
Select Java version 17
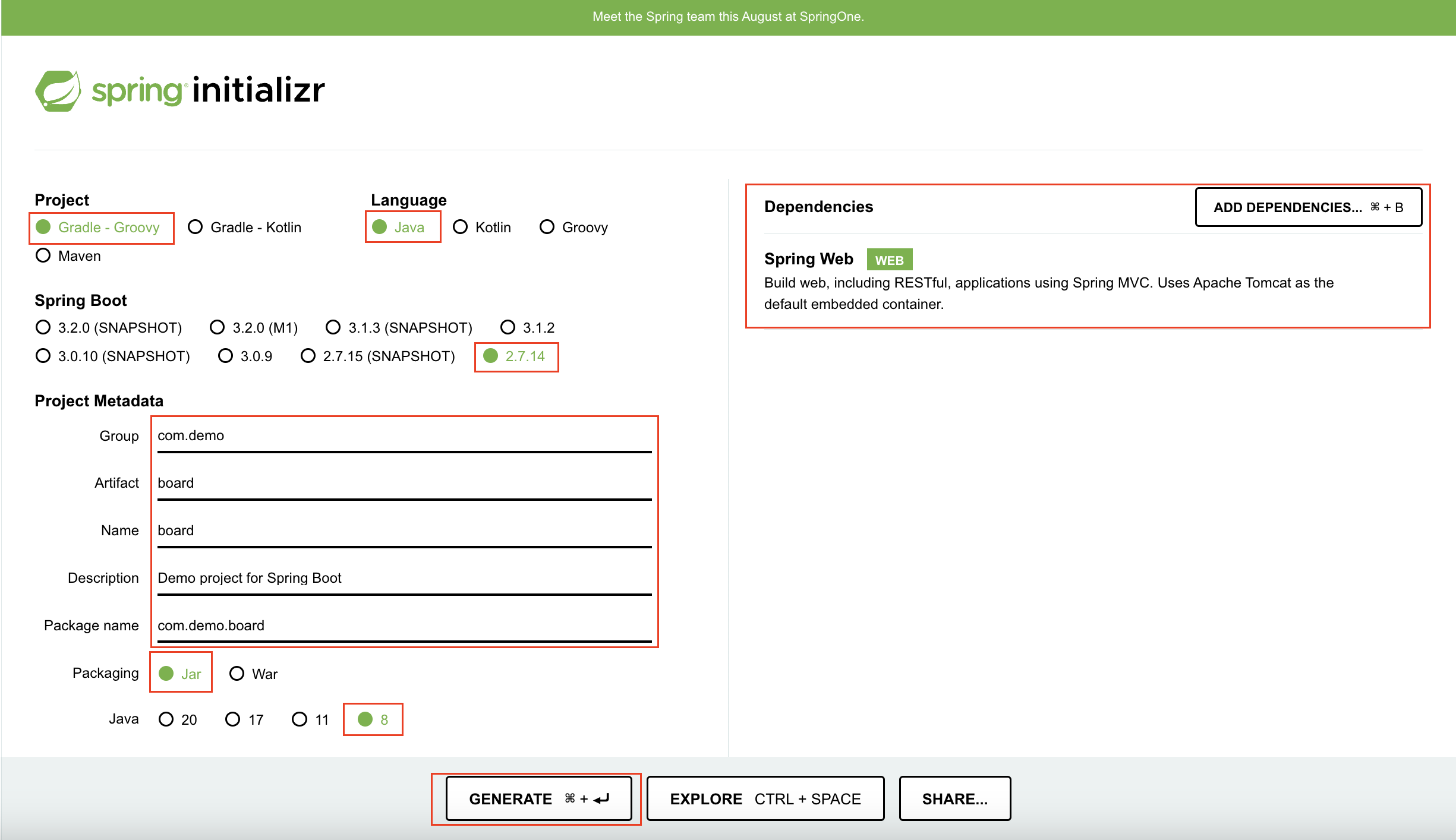tap(233, 719)
